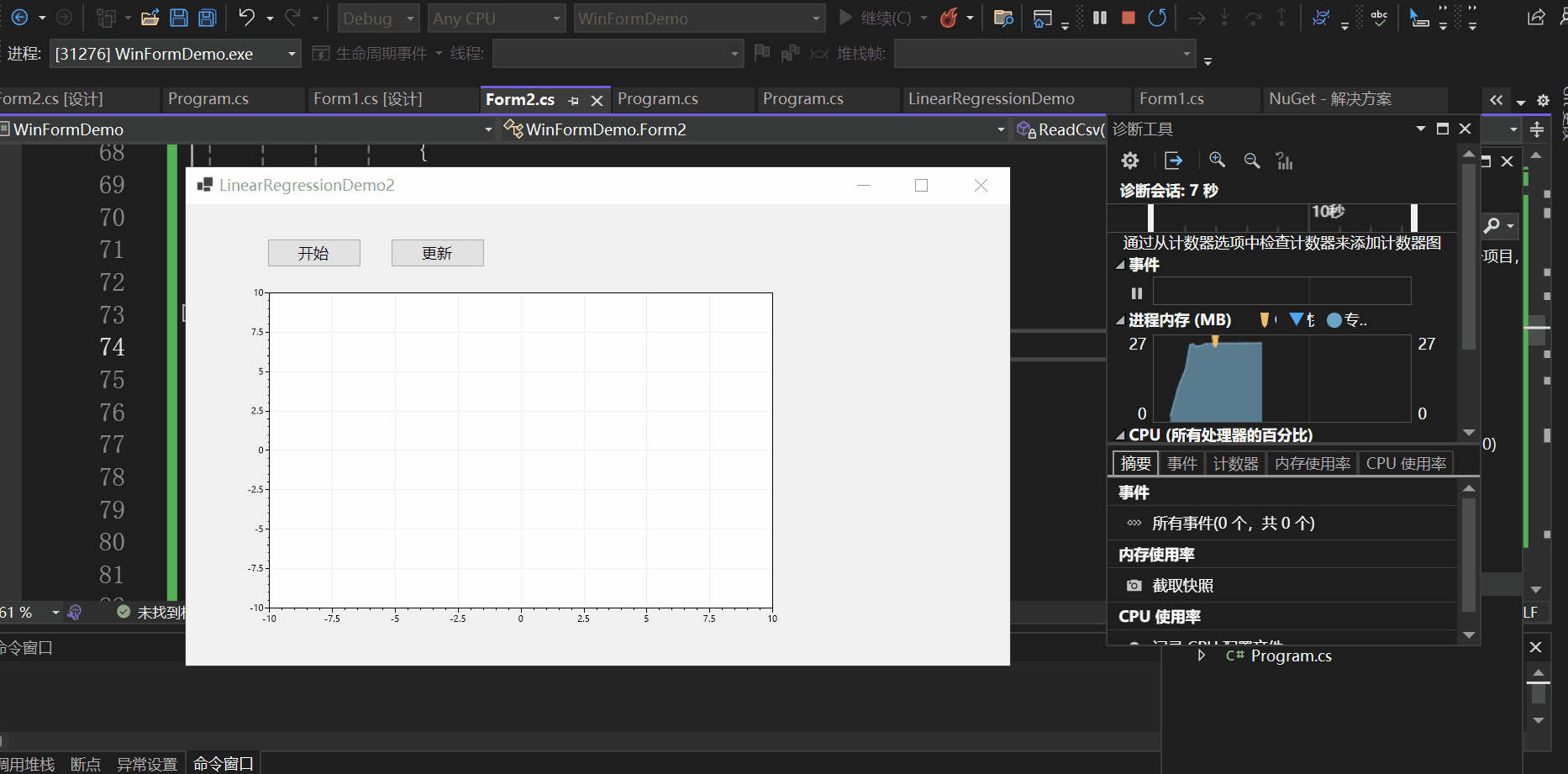Toggle the pin on the Form2.cs tab

(574, 101)
